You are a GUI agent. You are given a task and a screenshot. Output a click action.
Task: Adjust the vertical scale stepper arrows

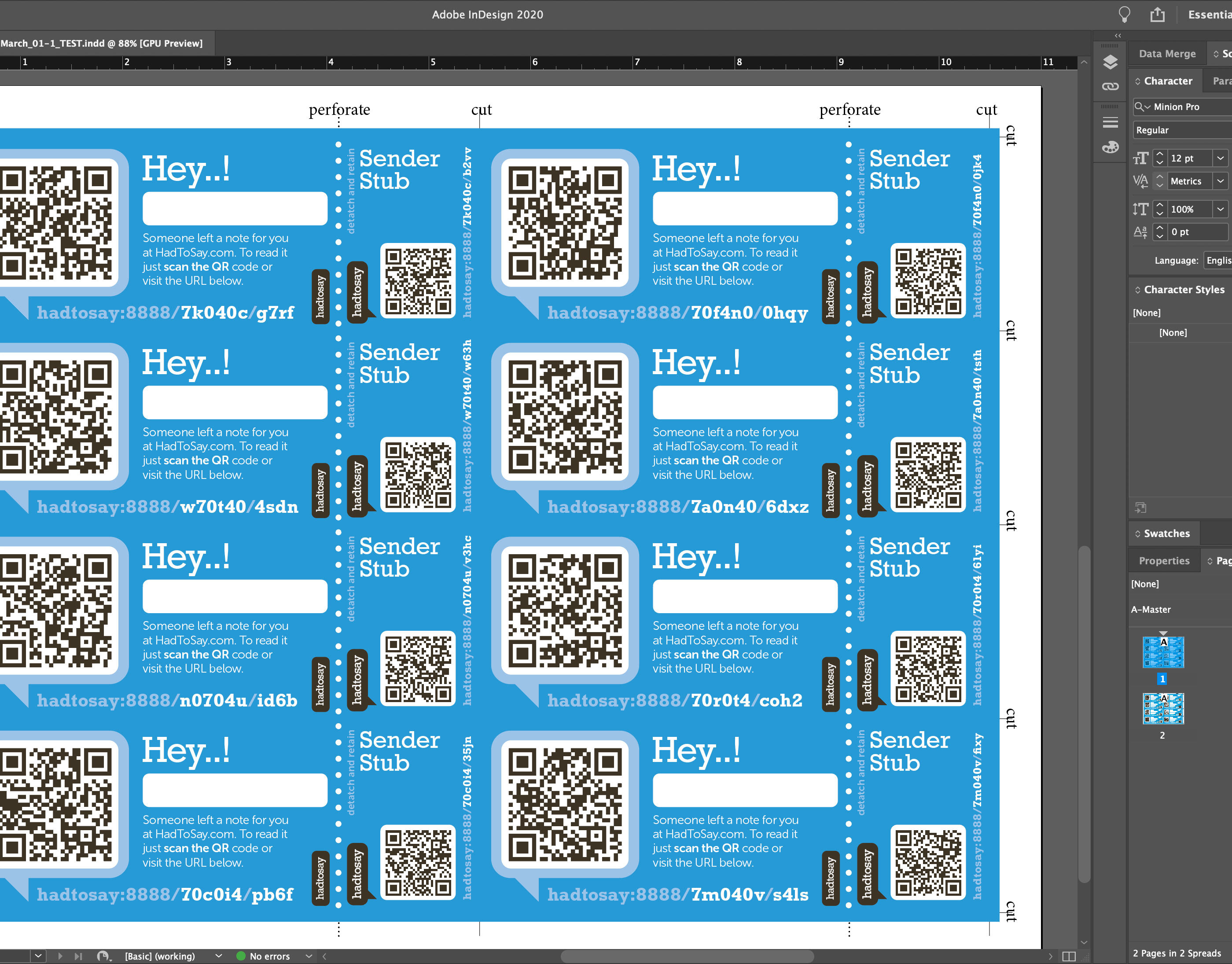coord(1159,210)
